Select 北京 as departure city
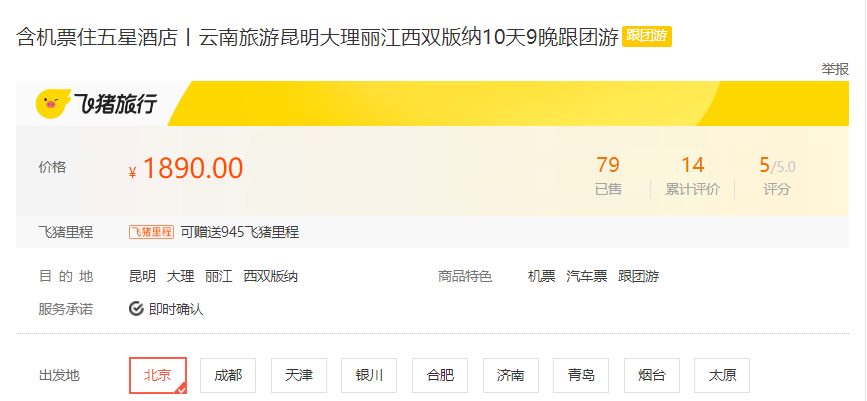The image size is (867, 401). pos(158,376)
